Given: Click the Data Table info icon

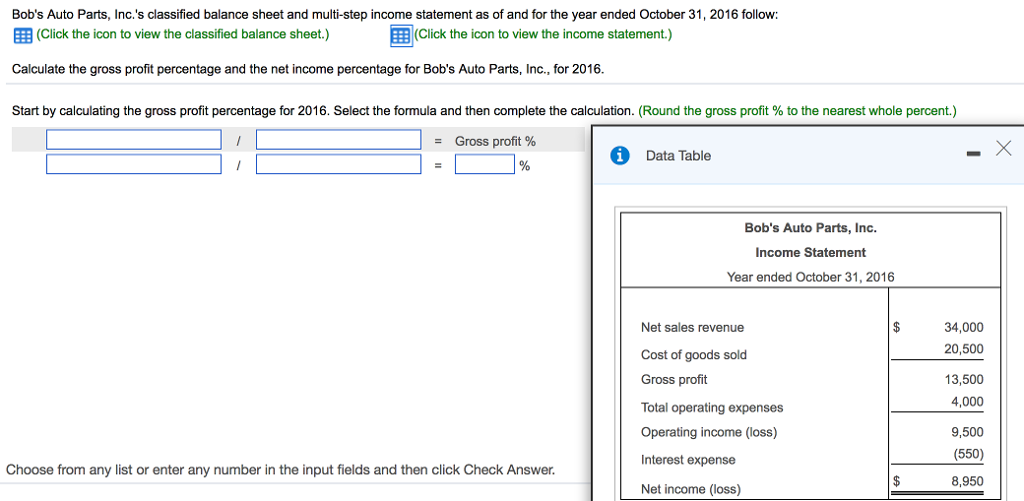Looking at the screenshot, I should pyautogui.click(x=620, y=155).
